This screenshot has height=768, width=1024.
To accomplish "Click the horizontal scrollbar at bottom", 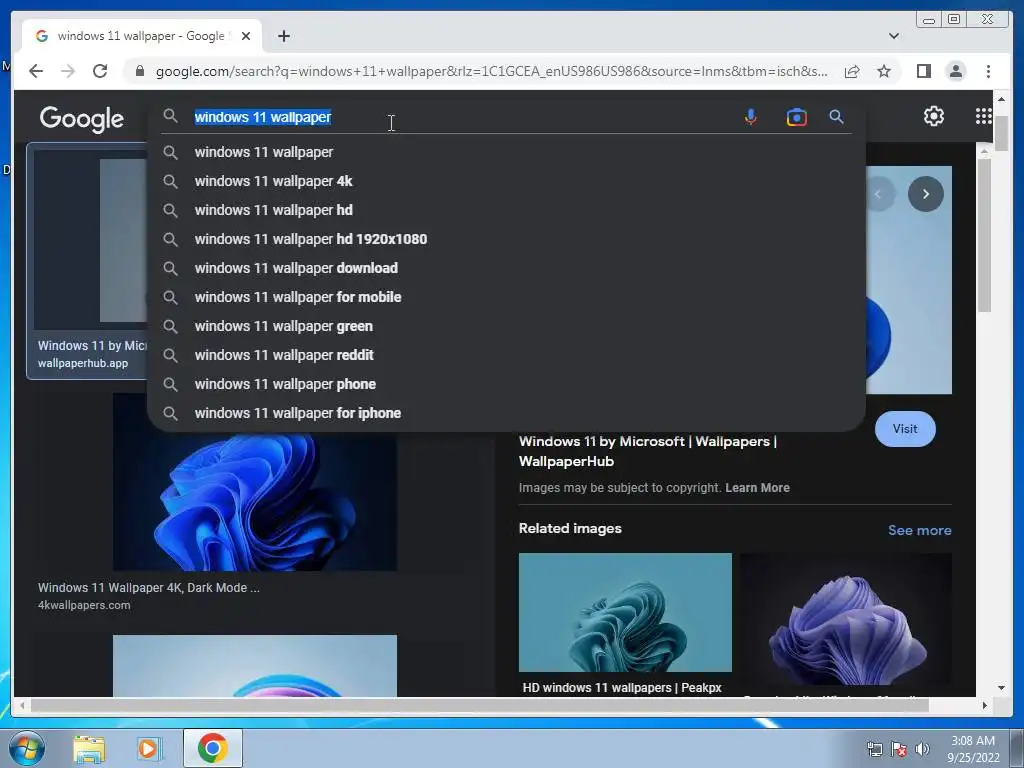I will click(x=479, y=705).
